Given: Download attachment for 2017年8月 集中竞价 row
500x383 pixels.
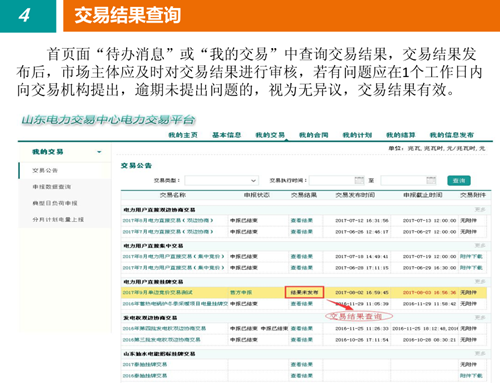Looking at the screenshot, I should (x=471, y=256).
